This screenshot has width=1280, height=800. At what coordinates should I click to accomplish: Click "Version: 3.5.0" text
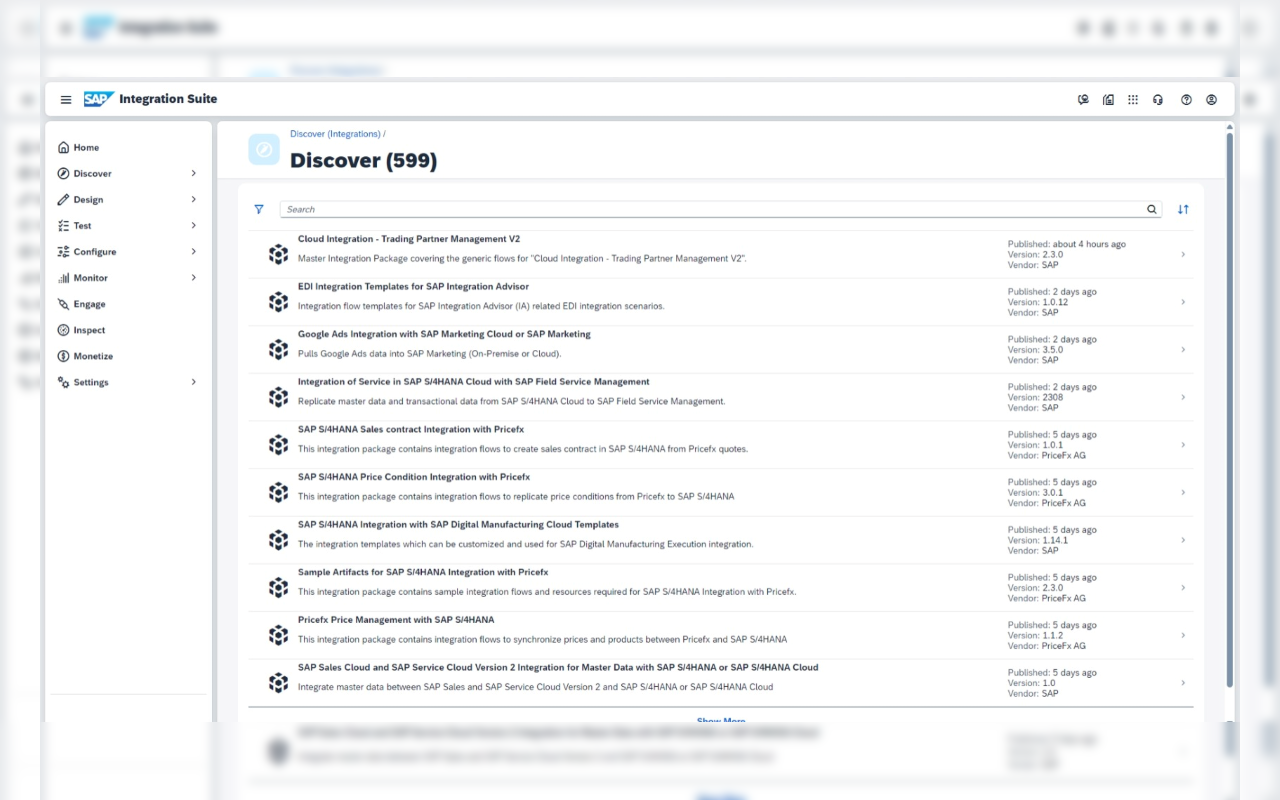pyautogui.click(x=1035, y=350)
